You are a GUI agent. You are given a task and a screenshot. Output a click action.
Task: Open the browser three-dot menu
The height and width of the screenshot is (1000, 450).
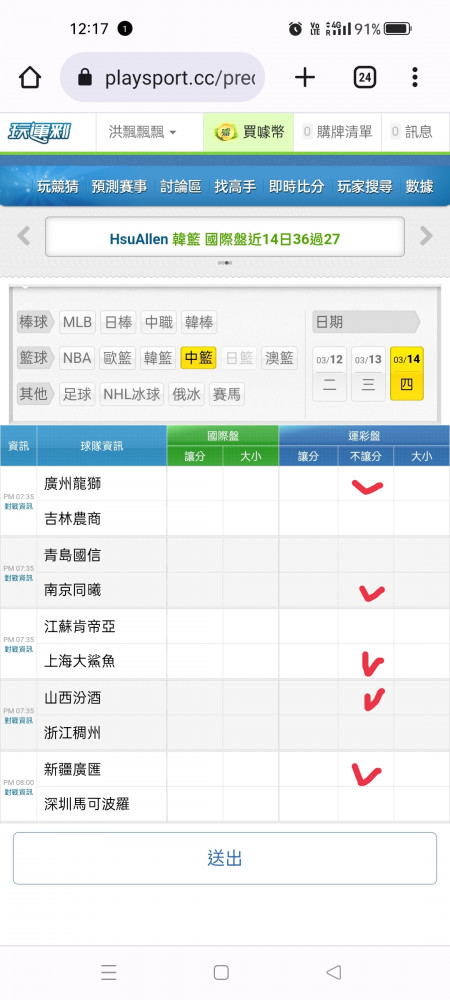click(414, 77)
